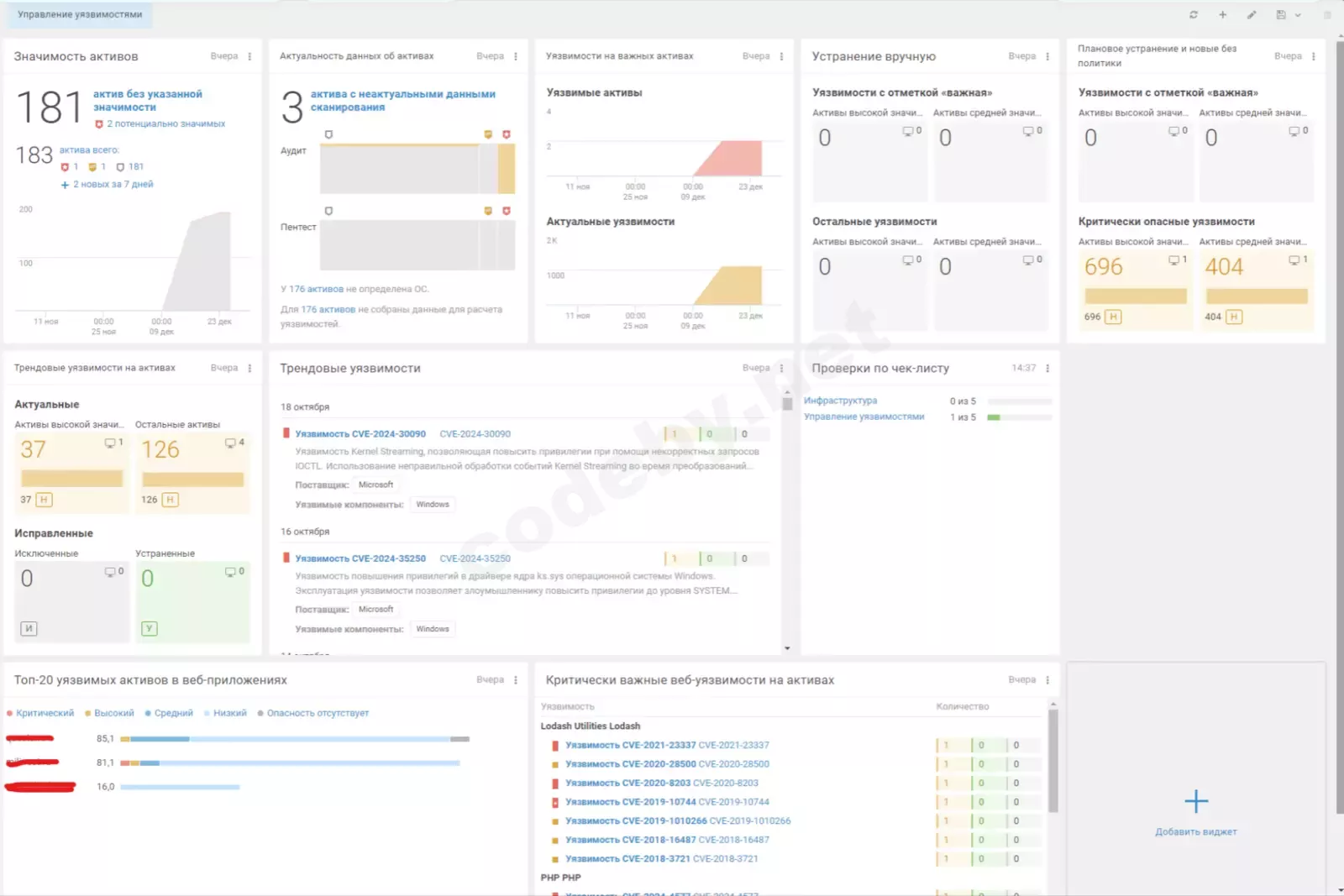Open the Инфраструктура checklist link

[x=840, y=401]
